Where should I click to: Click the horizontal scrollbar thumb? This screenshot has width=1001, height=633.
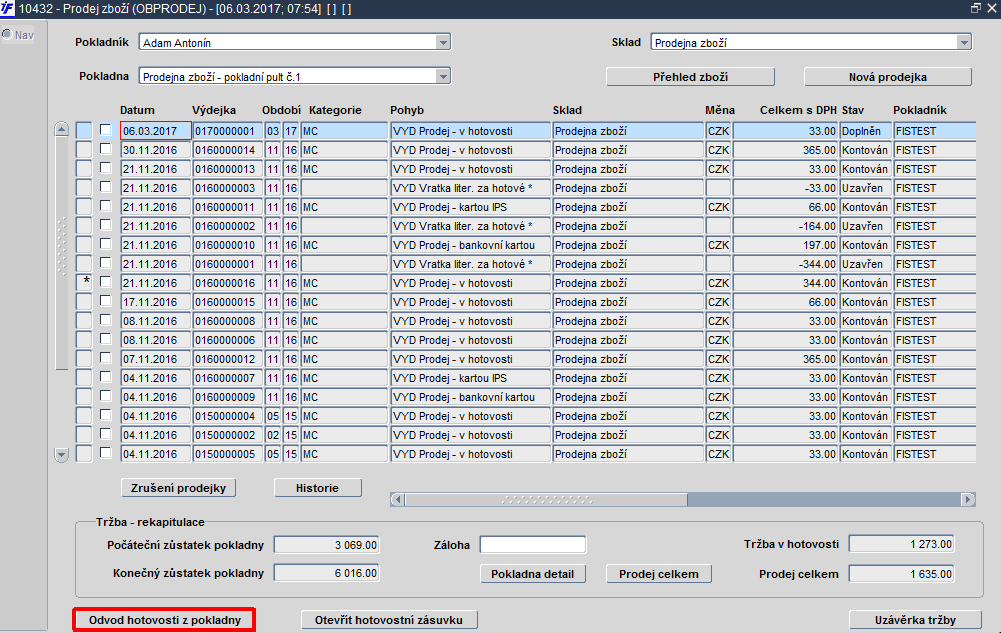546,499
